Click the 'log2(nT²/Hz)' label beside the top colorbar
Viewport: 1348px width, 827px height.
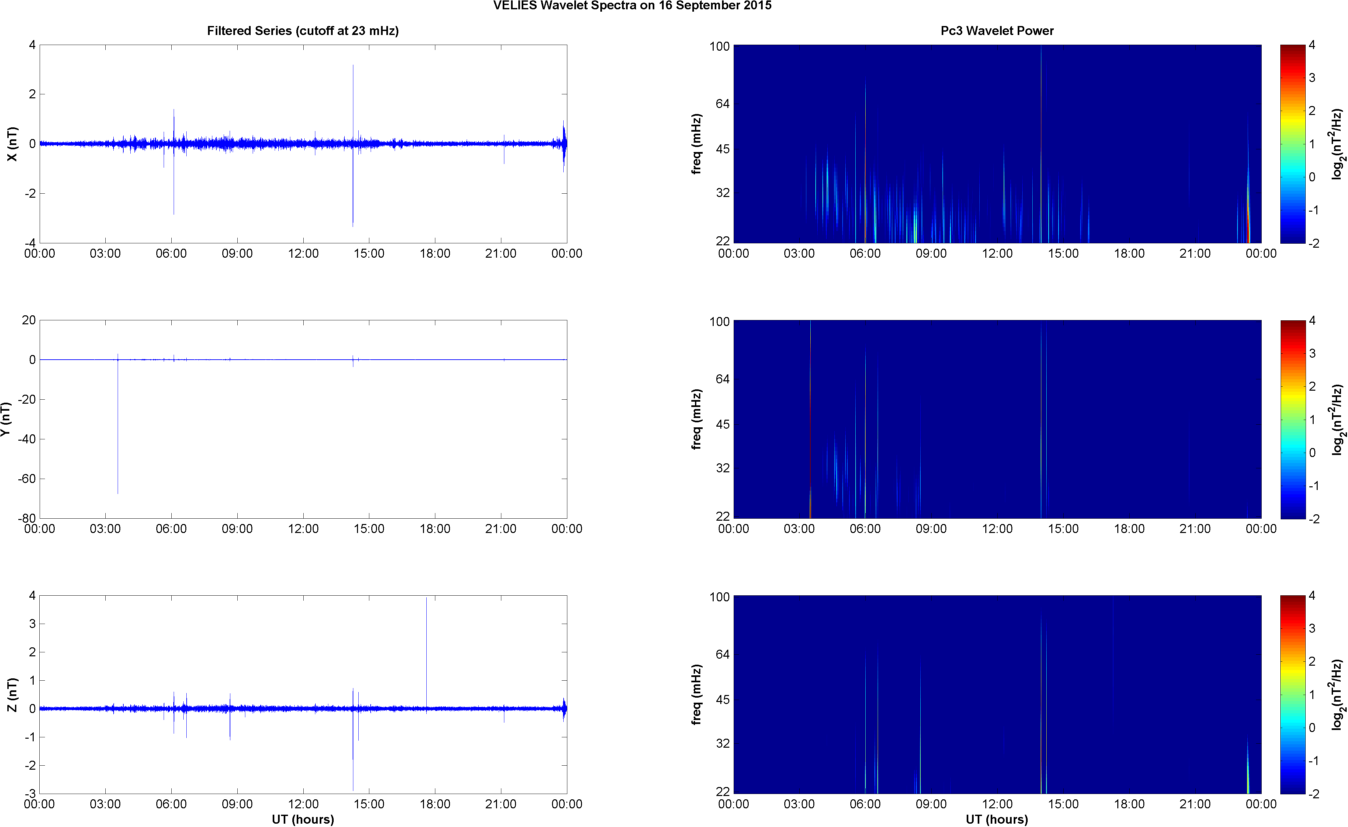pos(1337,144)
